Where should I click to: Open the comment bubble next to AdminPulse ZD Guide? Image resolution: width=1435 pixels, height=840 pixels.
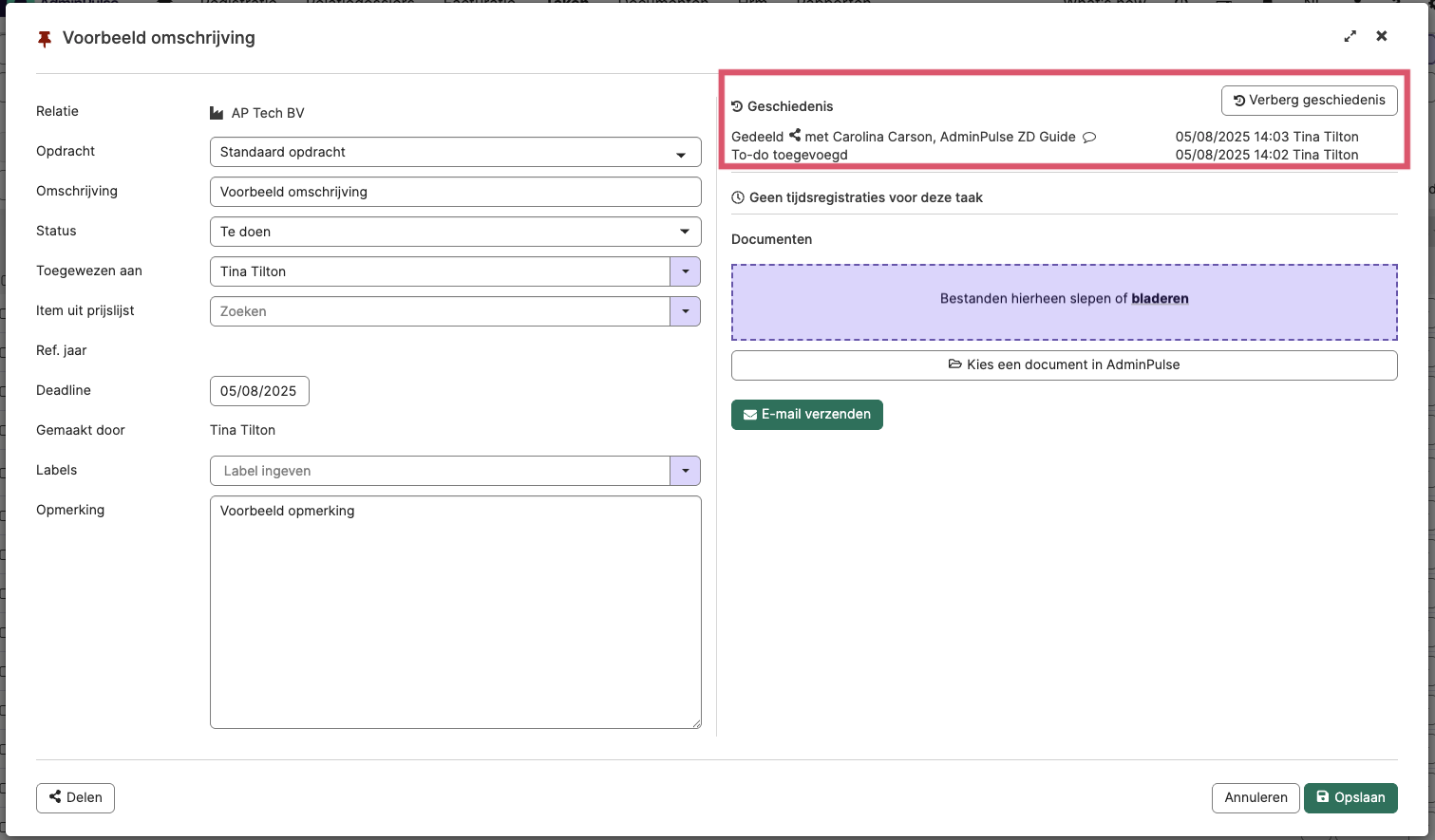[x=1088, y=137]
